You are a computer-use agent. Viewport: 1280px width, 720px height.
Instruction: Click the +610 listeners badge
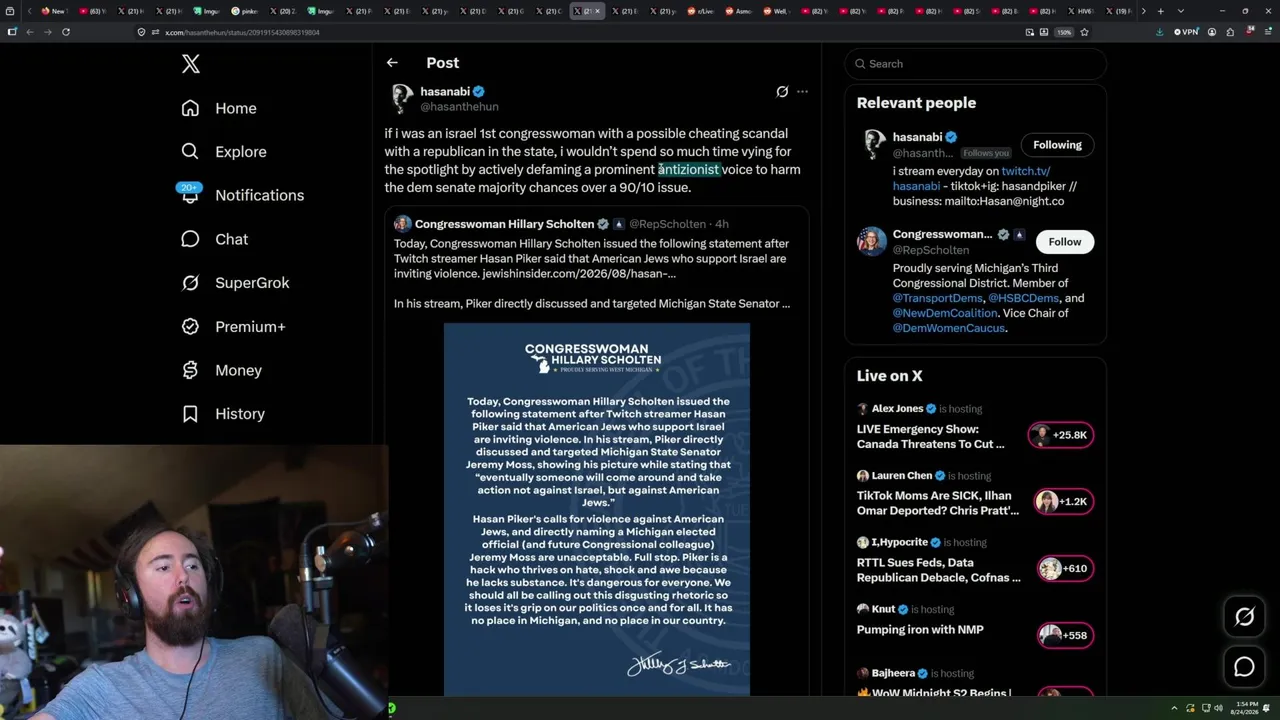(x=1065, y=569)
